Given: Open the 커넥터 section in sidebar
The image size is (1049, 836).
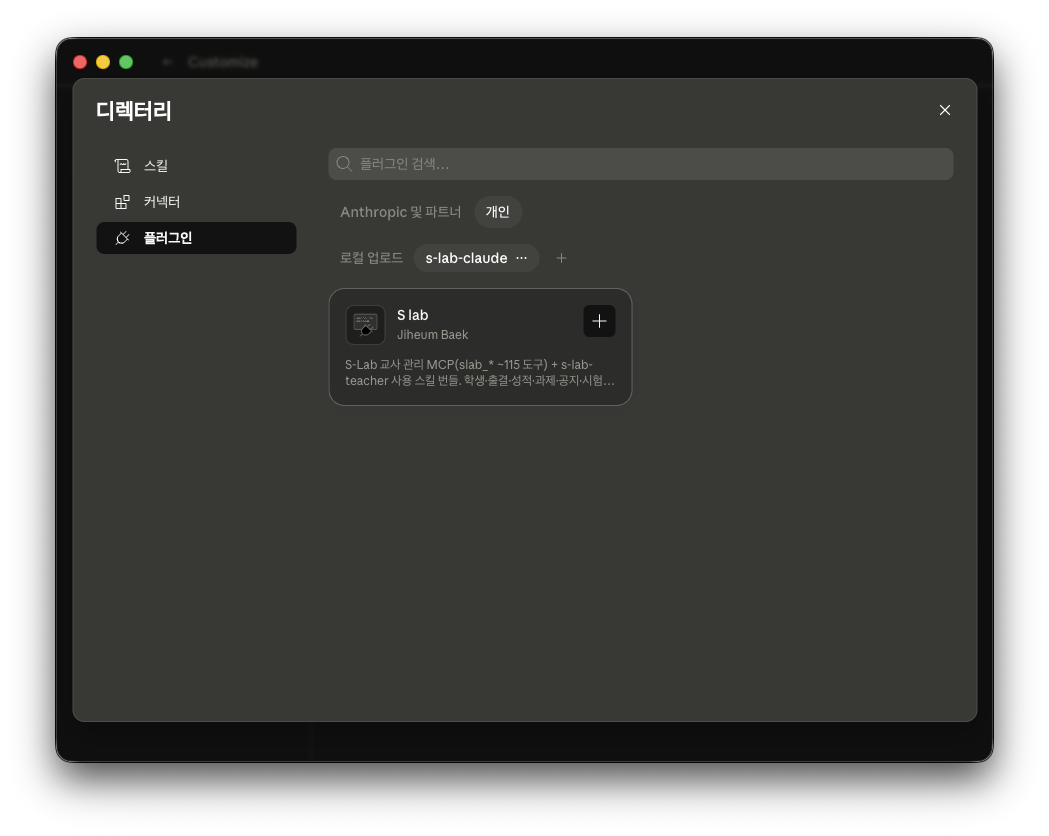Looking at the screenshot, I should [x=196, y=202].
